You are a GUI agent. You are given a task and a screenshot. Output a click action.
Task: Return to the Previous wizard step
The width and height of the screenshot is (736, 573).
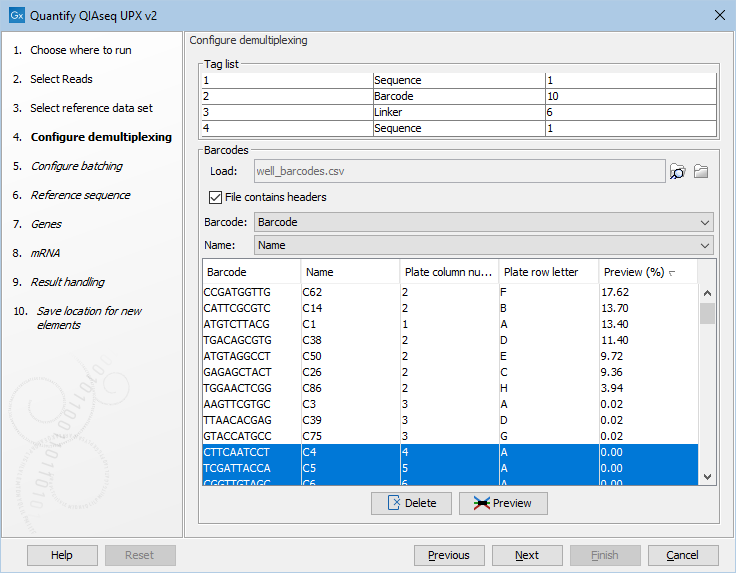[448, 555]
